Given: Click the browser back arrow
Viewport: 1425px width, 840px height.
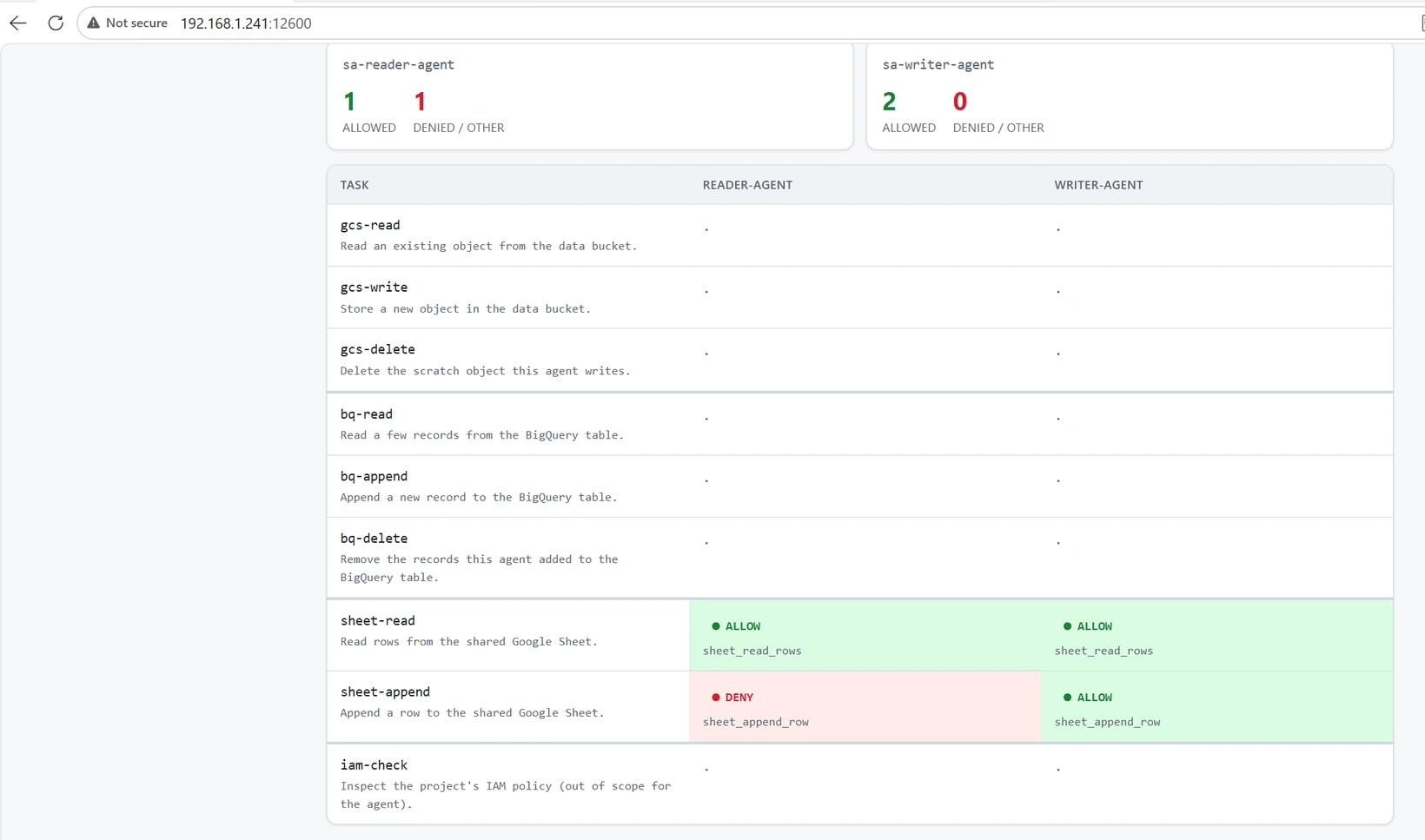Looking at the screenshot, I should (x=18, y=23).
